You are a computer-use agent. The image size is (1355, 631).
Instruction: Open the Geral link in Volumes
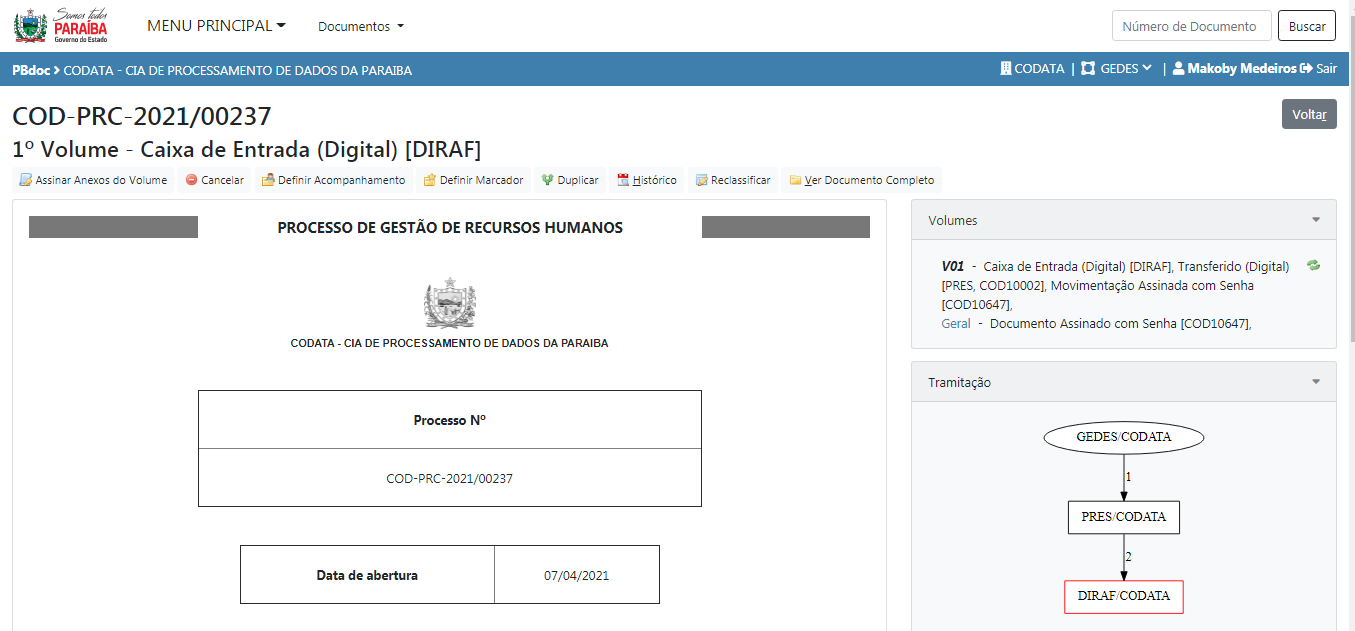tap(956, 323)
